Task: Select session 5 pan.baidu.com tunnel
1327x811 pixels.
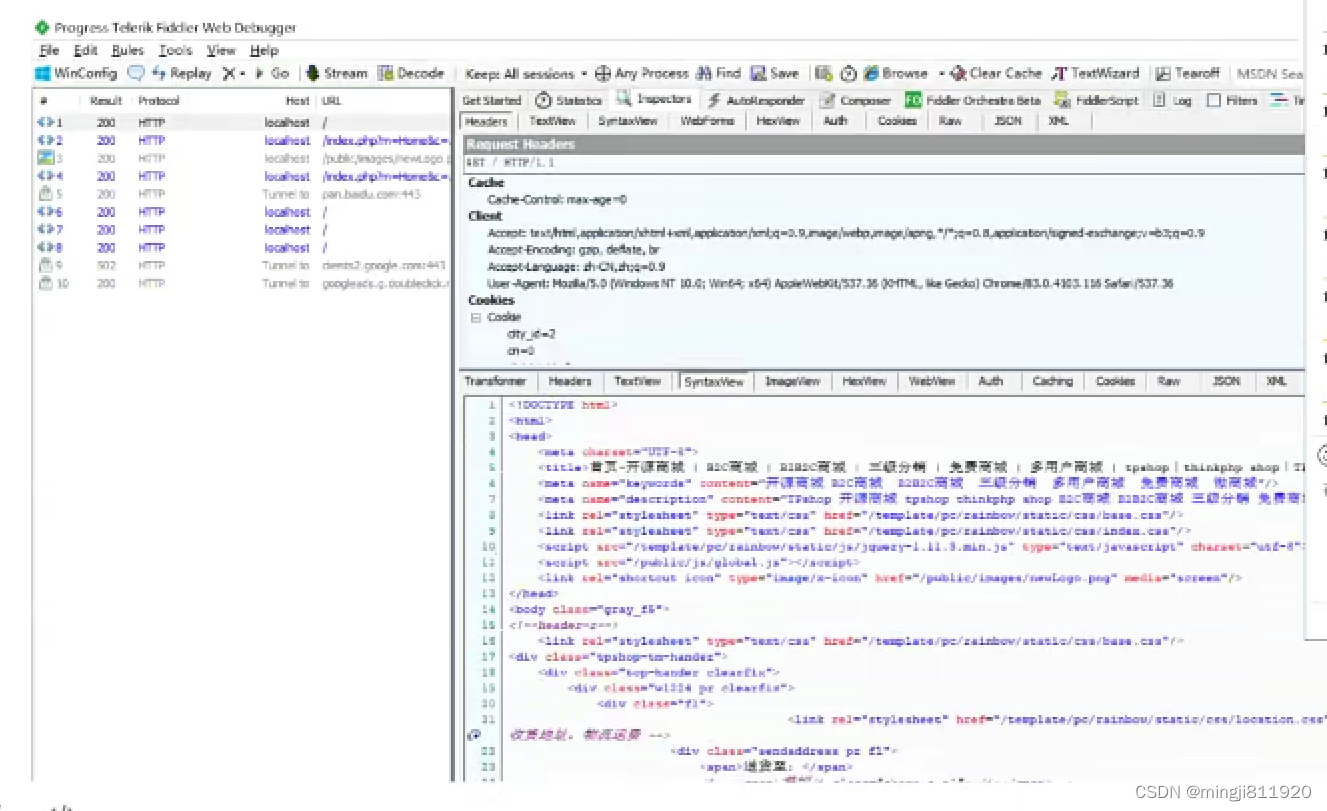Action: point(243,194)
